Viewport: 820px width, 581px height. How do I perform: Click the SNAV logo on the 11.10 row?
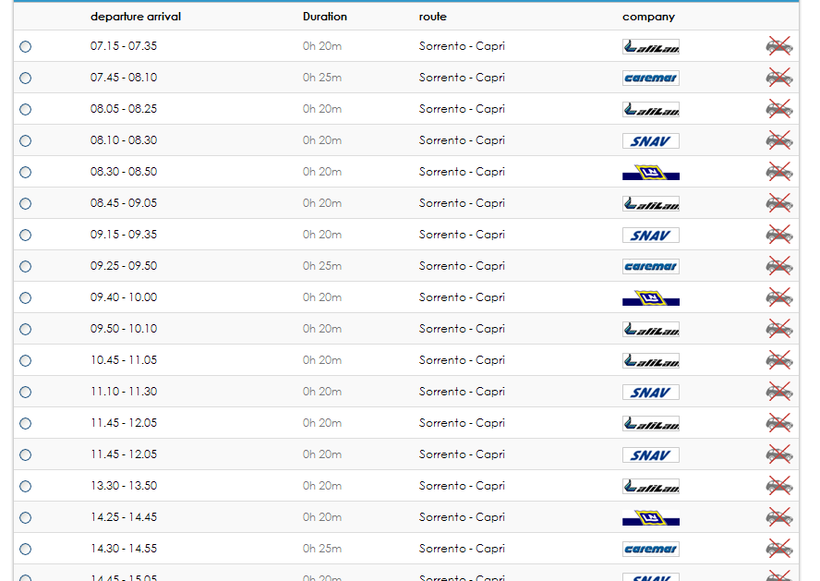pyautogui.click(x=650, y=393)
